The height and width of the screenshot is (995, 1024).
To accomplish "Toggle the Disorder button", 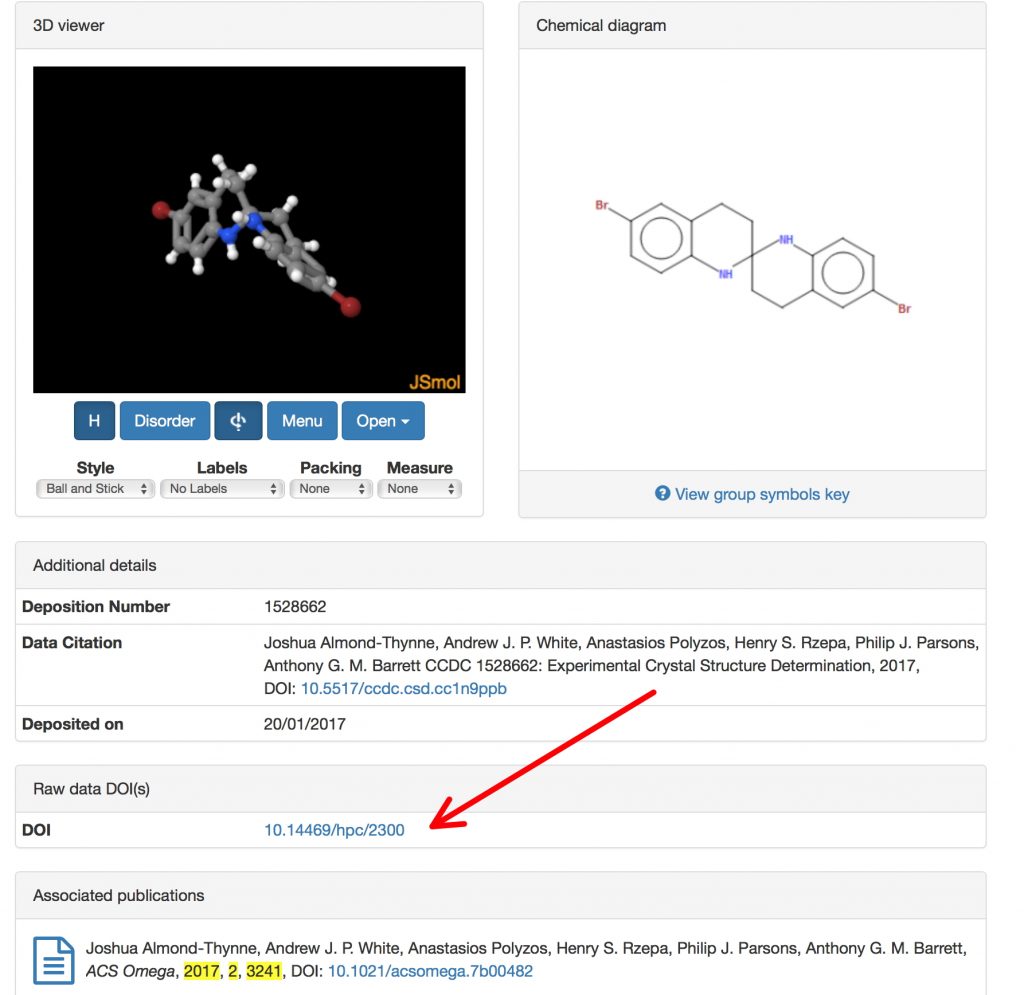I will click(x=165, y=421).
